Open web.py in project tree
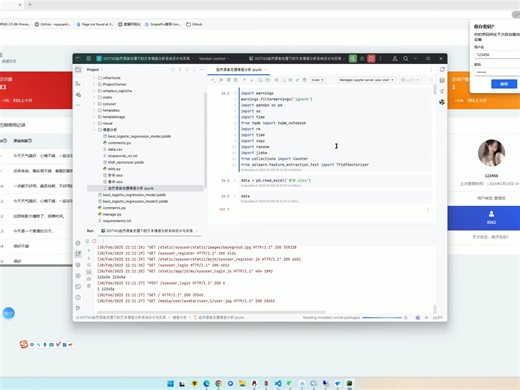This screenshot has height=390, width=520. [112, 169]
